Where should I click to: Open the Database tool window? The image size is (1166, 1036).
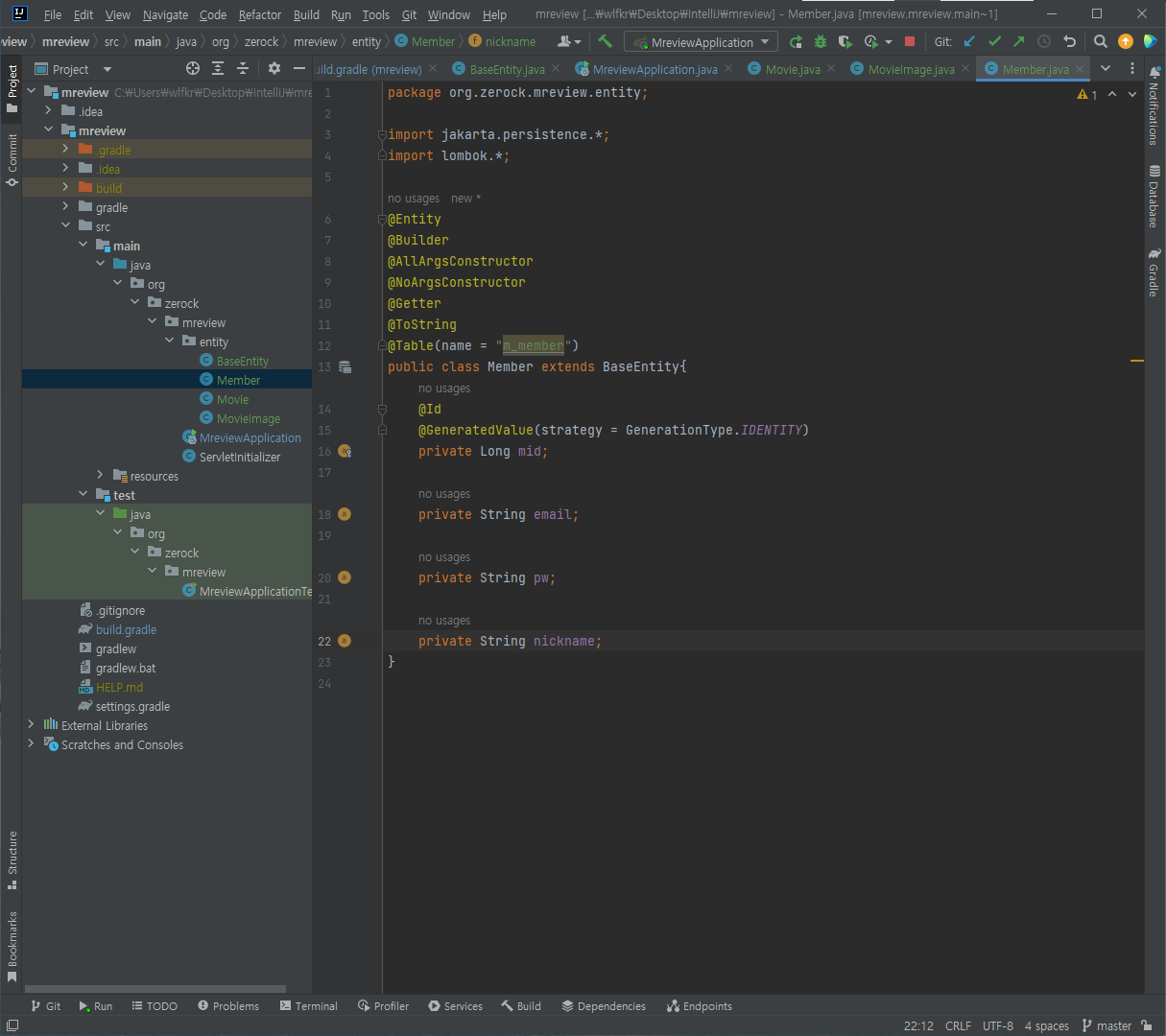[1154, 197]
